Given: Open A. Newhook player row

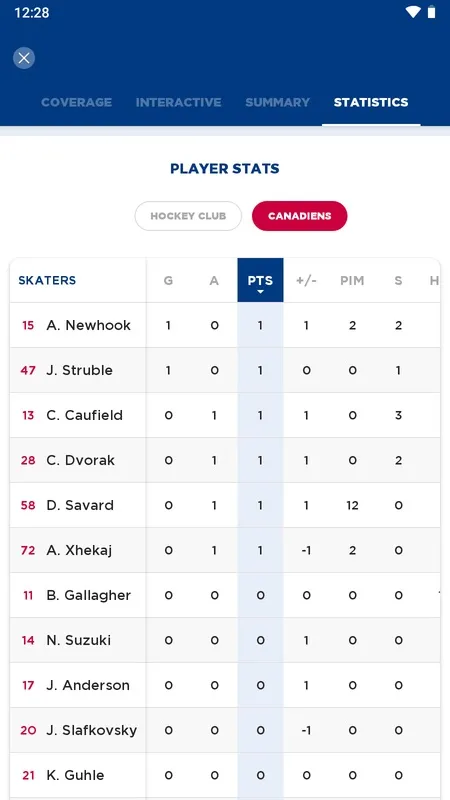Looking at the screenshot, I should 224,325.
